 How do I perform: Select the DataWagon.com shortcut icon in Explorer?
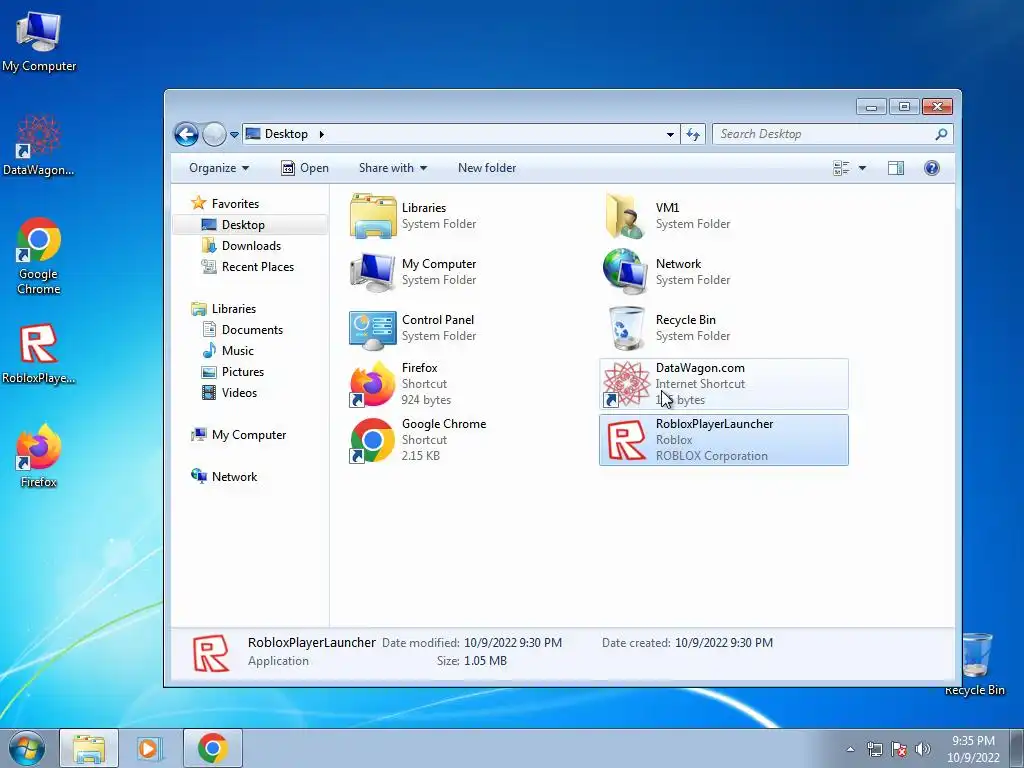pos(626,384)
